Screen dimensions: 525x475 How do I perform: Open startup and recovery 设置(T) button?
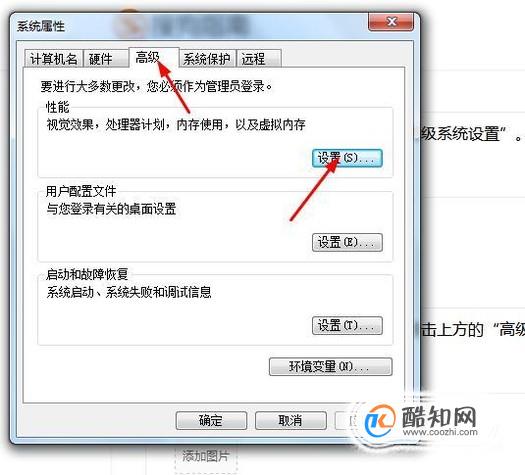[347, 325]
